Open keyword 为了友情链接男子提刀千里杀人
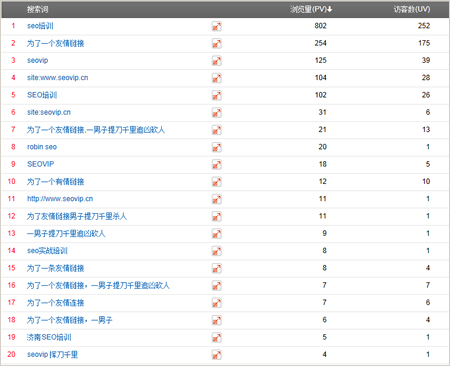Viewport: 450px width, 366px height. point(77,216)
